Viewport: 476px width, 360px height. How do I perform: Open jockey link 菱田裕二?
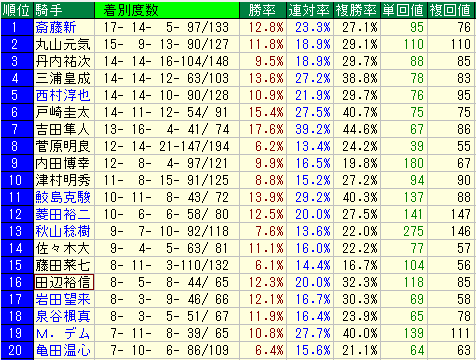63,214
